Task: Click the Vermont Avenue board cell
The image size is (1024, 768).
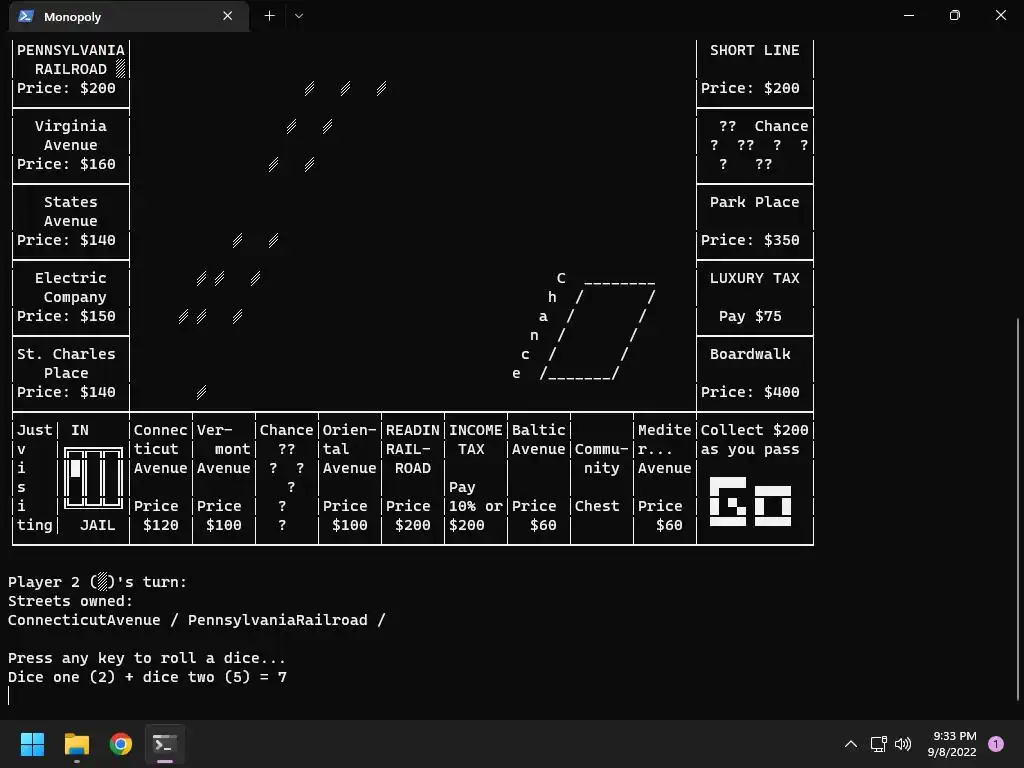Action: click(223, 478)
